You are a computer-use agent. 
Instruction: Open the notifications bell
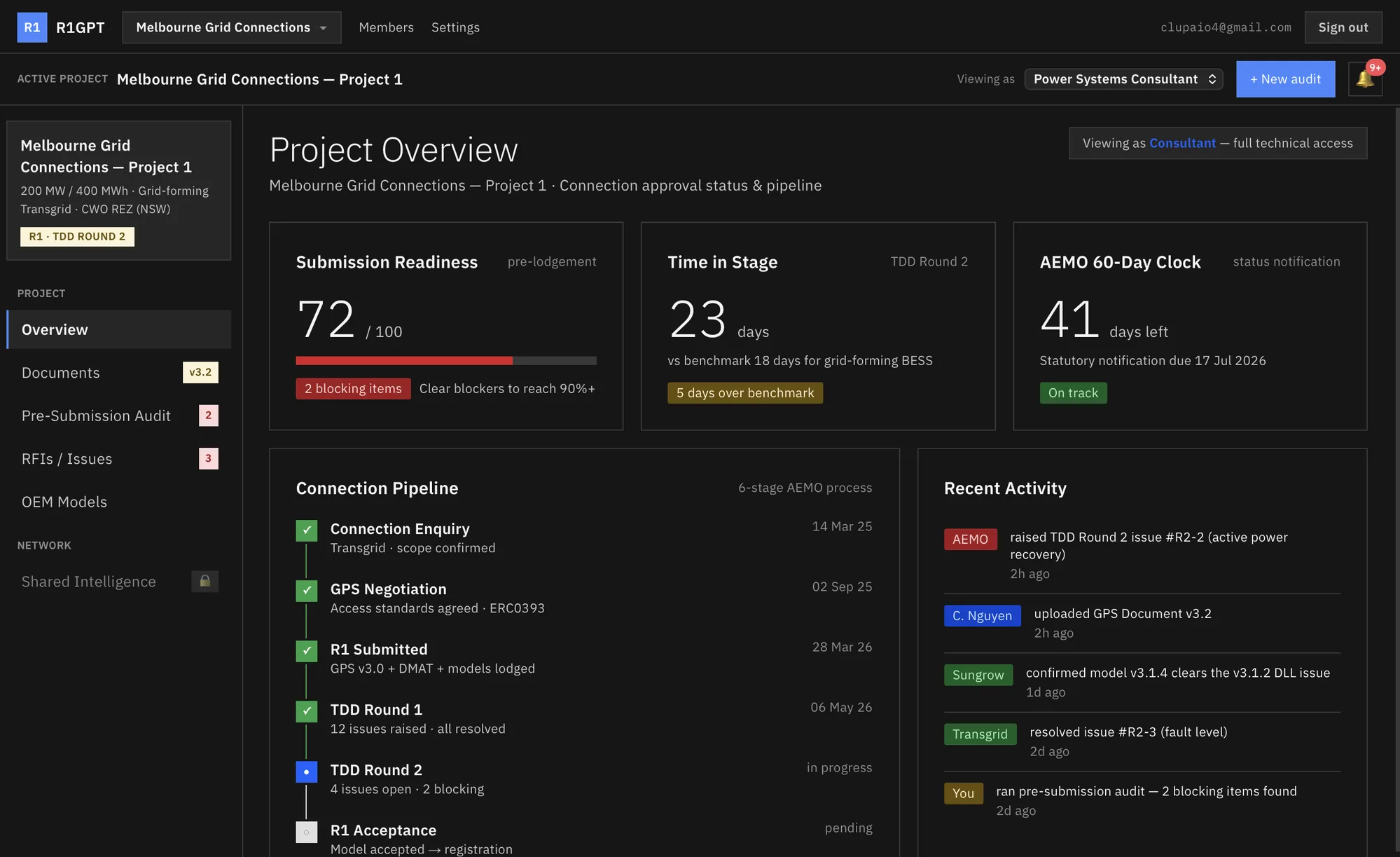[x=1365, y=79]
